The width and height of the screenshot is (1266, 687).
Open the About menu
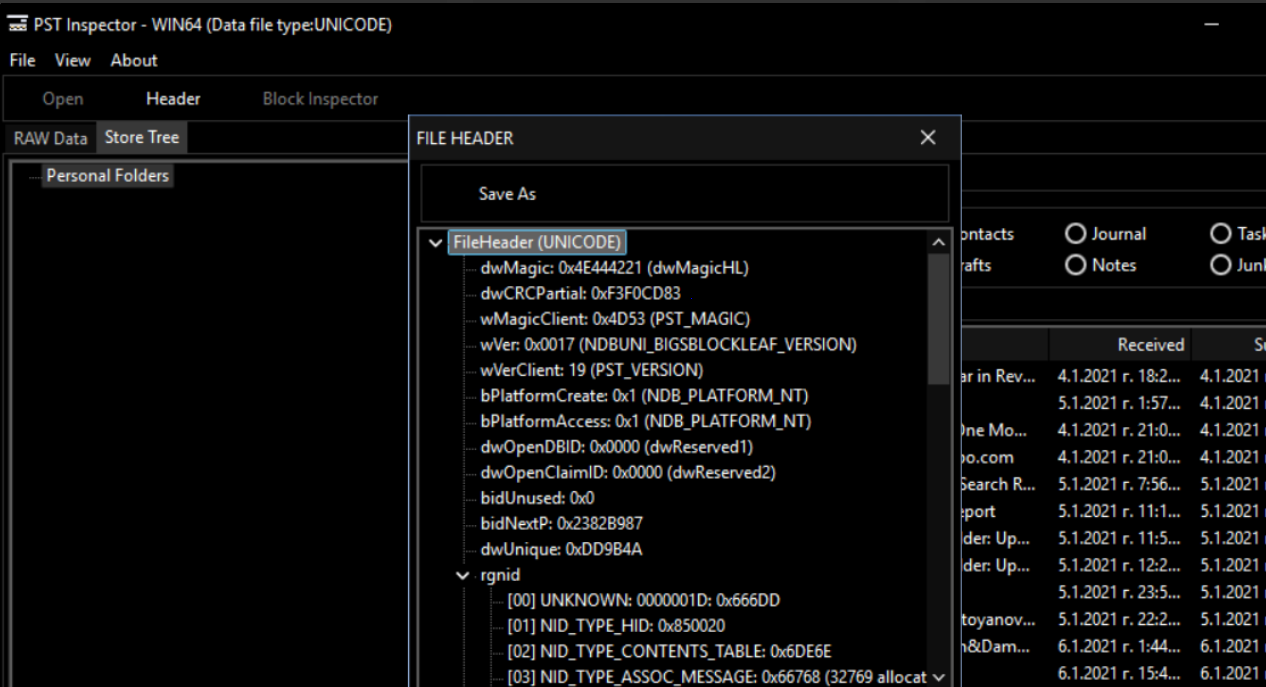click(x=133, y=60)
